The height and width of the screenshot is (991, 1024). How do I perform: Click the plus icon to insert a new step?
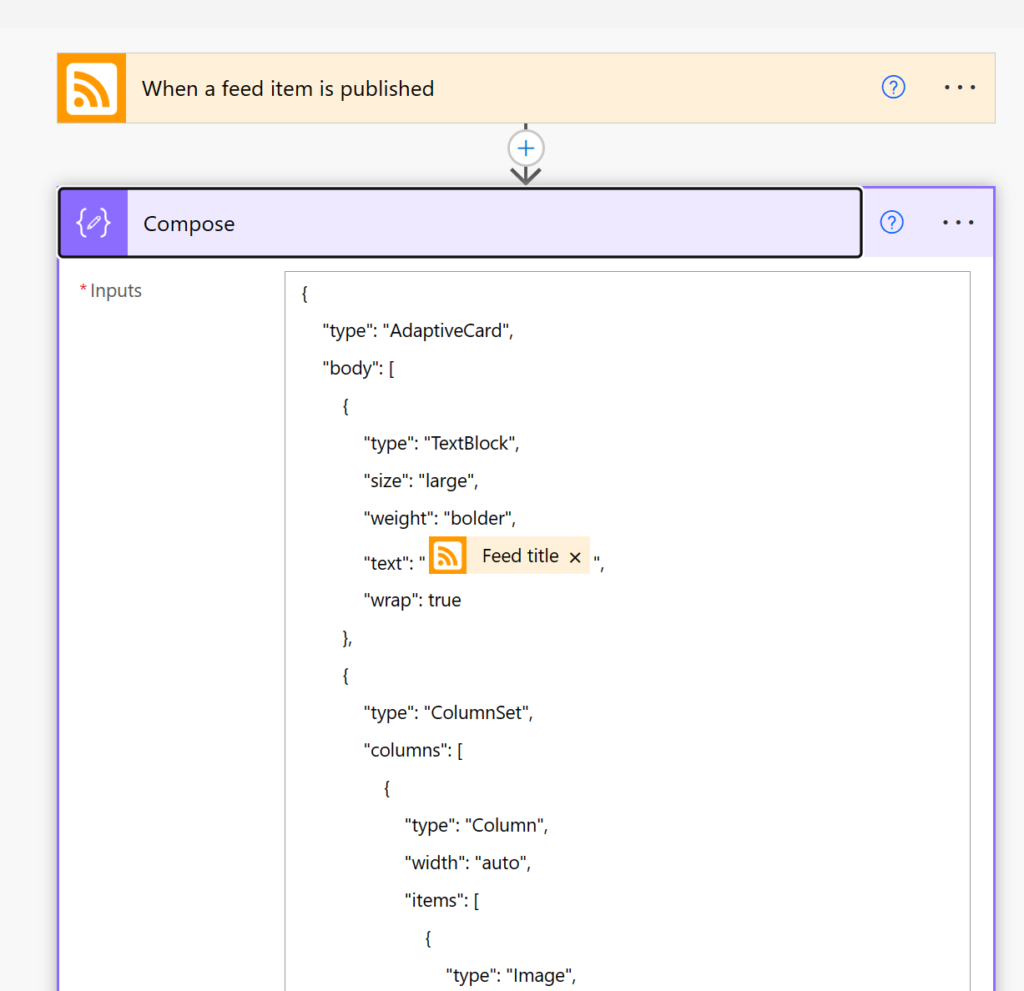pos(525,147)
